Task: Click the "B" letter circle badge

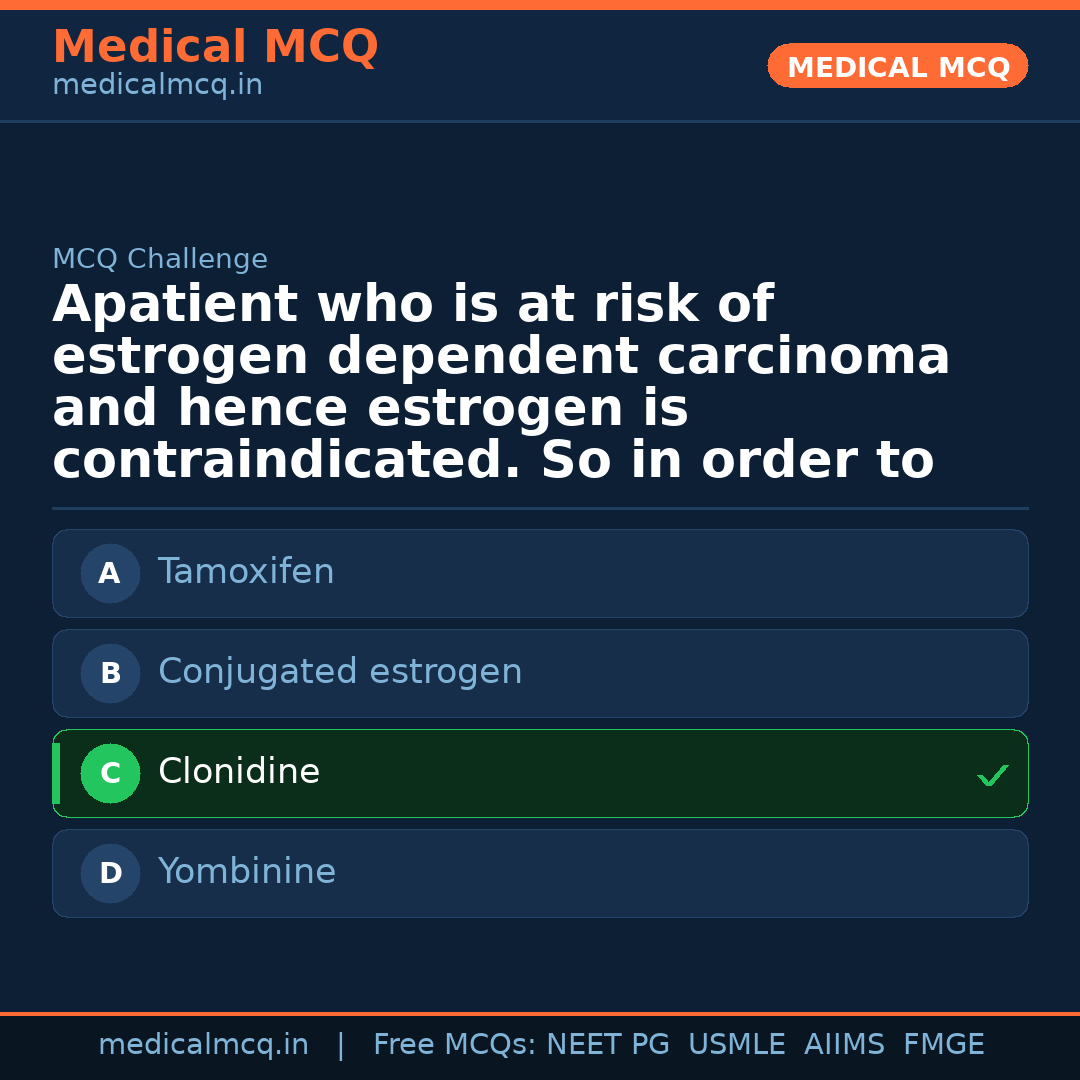Action: 110,674
